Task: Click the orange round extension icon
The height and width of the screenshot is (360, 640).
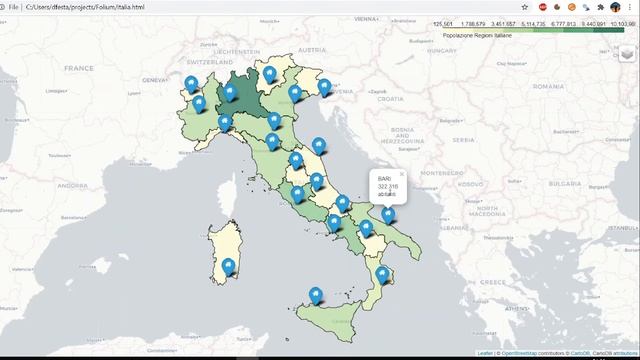Action: coord(572,7)
